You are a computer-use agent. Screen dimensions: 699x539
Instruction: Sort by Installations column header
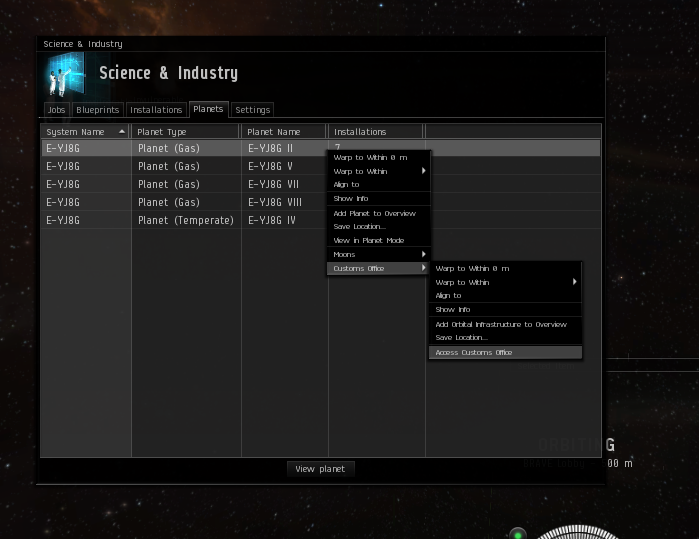tap(375, 132)
